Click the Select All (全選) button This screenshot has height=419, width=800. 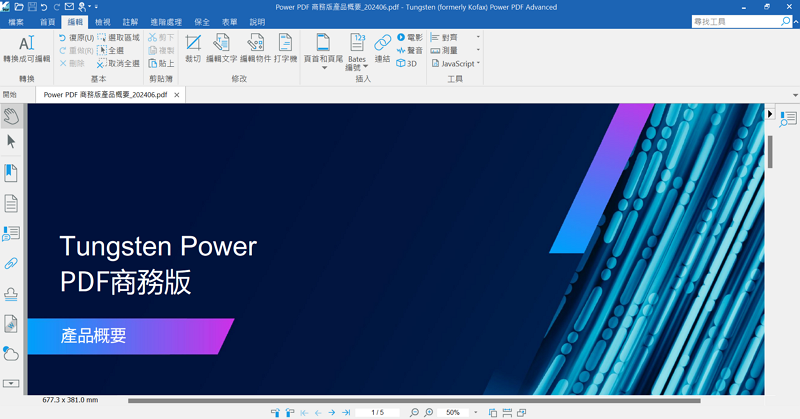[110, 50]
